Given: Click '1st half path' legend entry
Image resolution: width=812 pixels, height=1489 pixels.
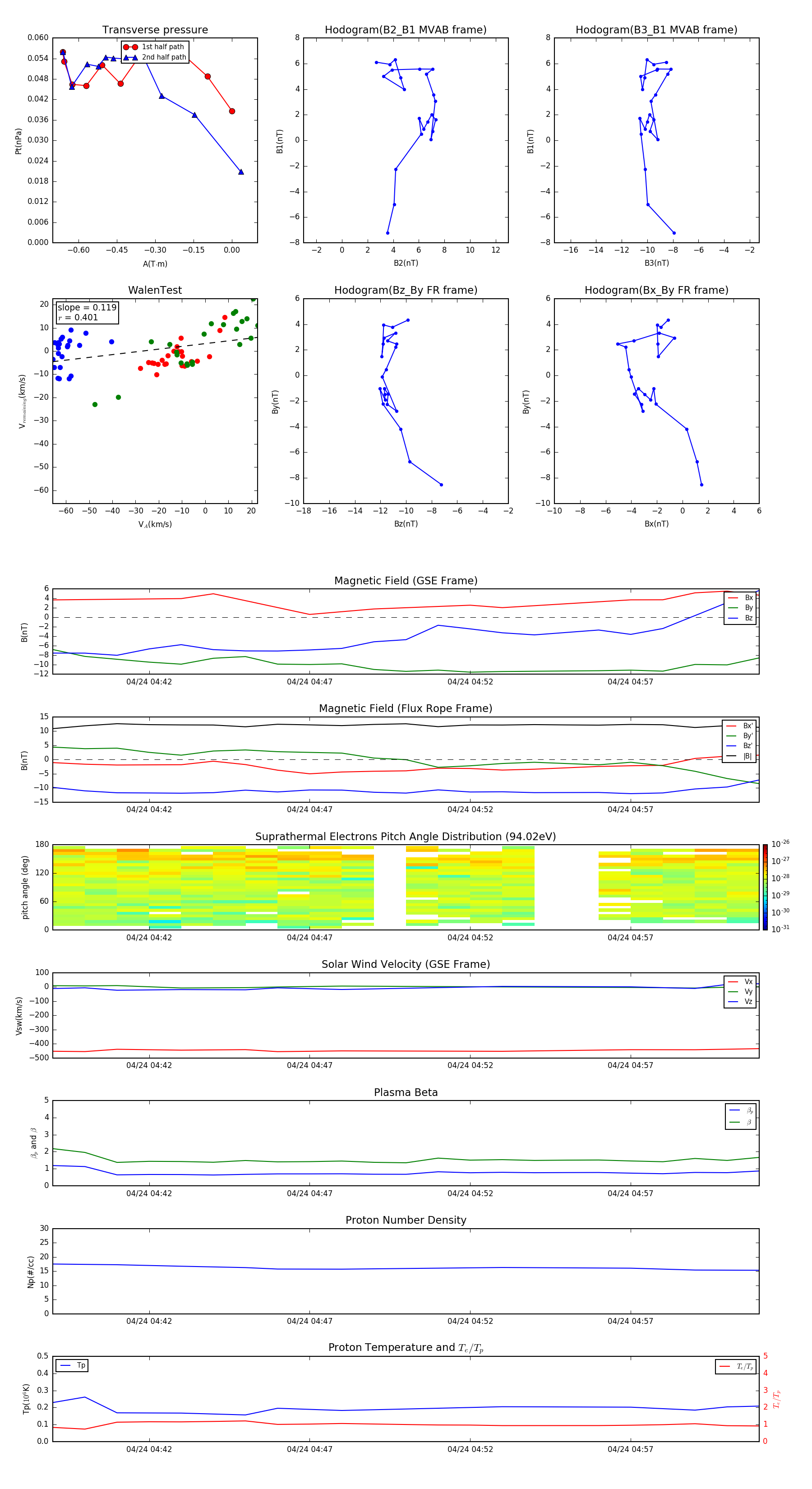Looking at the screenshot, I should [154, 47].
